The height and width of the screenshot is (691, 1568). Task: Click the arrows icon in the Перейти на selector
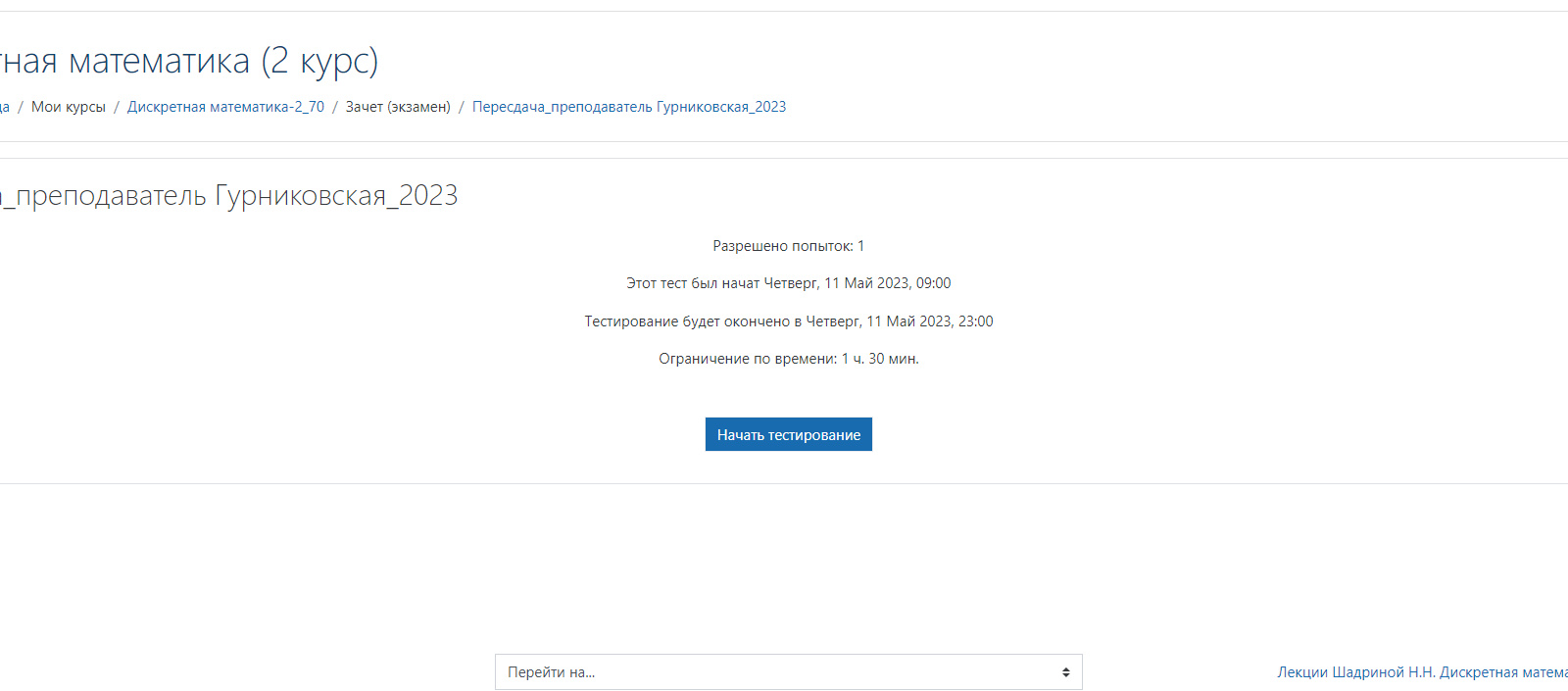1065,672
